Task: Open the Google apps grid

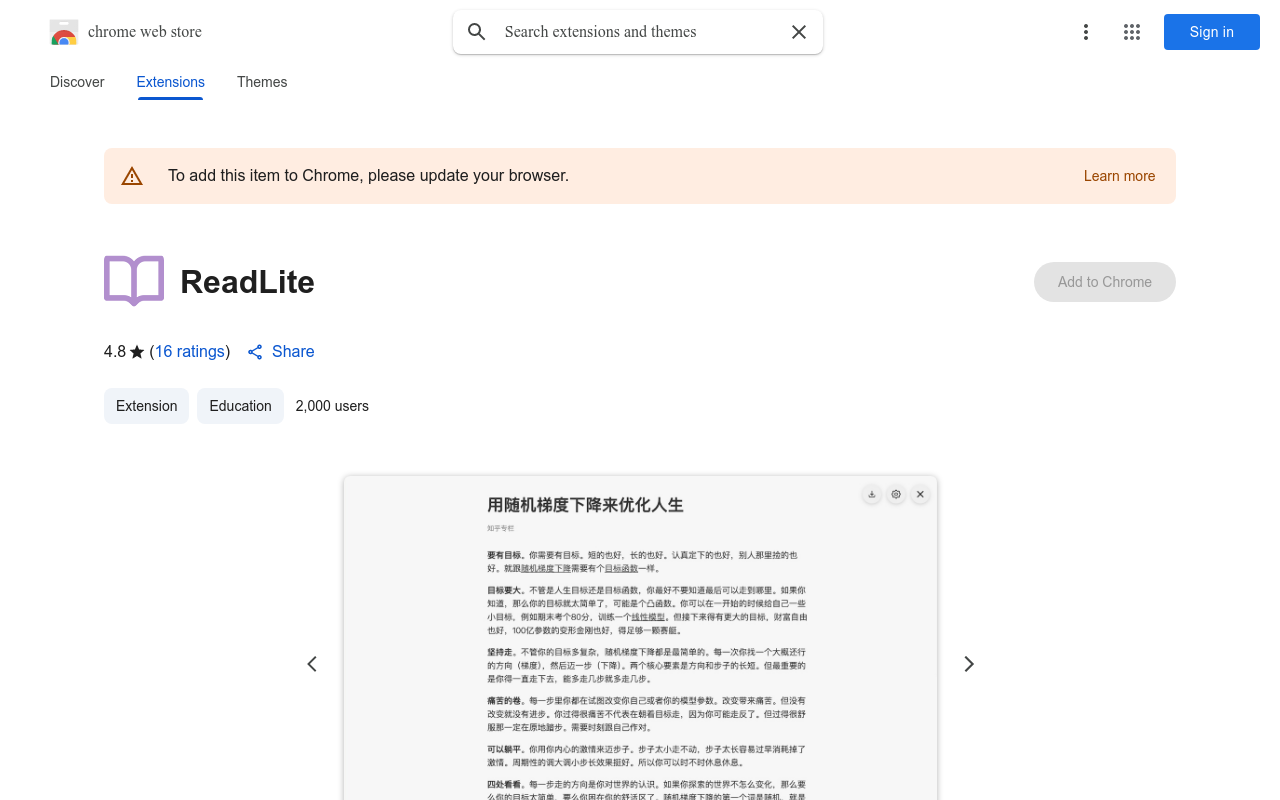Action: point(1132,32)
